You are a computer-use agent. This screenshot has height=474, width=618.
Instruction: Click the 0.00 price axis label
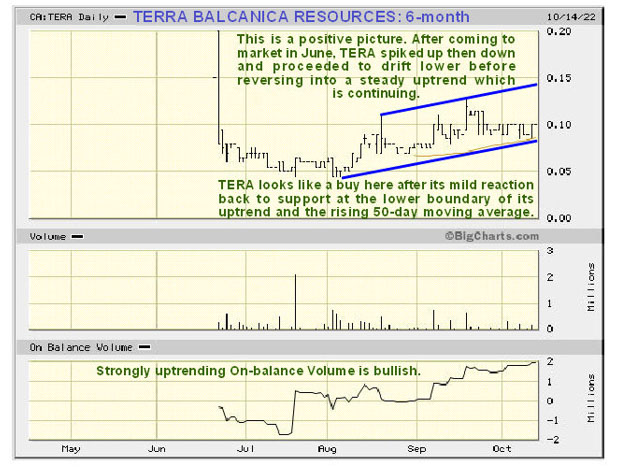[558, 218]
